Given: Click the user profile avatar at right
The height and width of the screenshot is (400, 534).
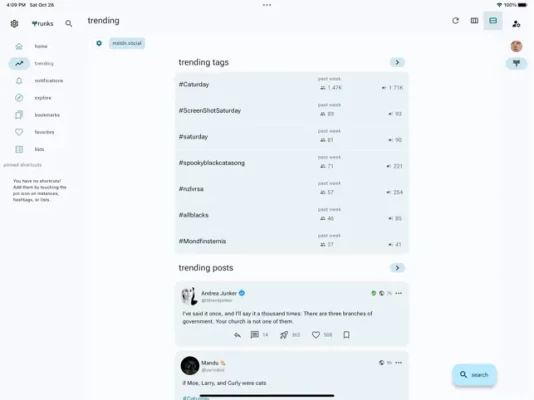Looking at the screenshot, I should 516,46.
